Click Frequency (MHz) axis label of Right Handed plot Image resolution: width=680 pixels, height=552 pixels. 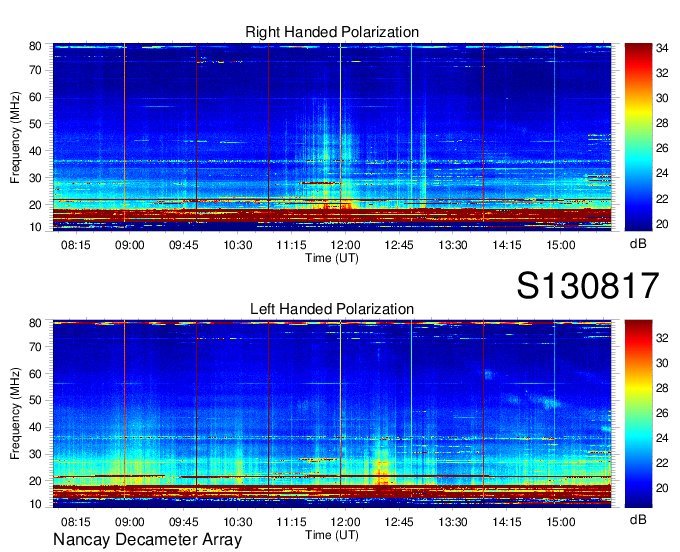click(x=15, y=137)
